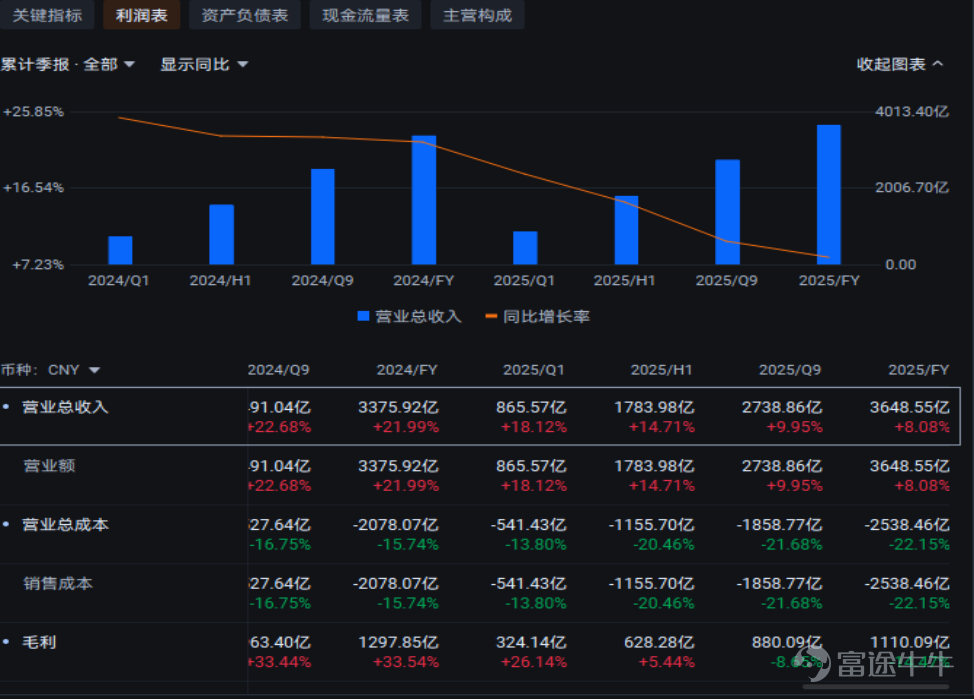Viewport: 974px width, 700px height.
Task: Click the 2025/FY revenue bar
Action: coord(829,194)
